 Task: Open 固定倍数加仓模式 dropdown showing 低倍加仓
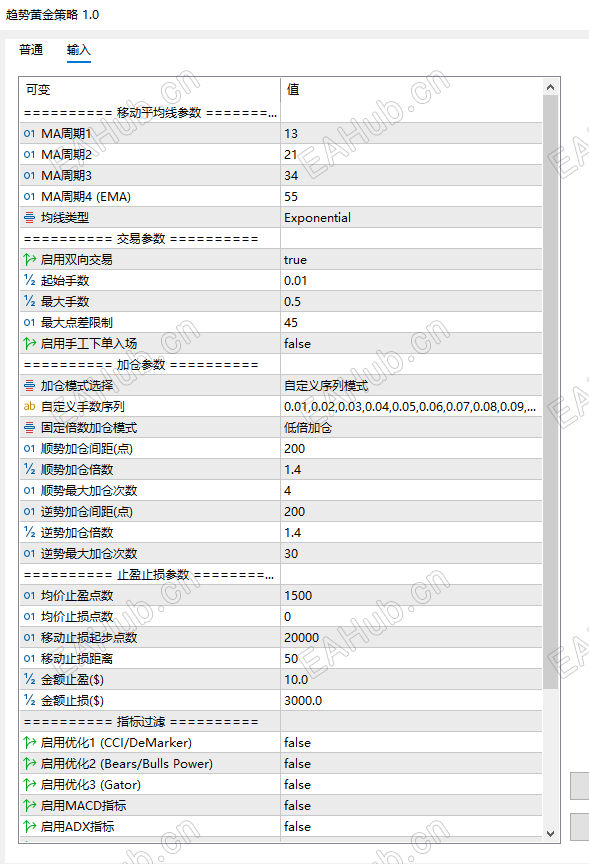[411, 428]
